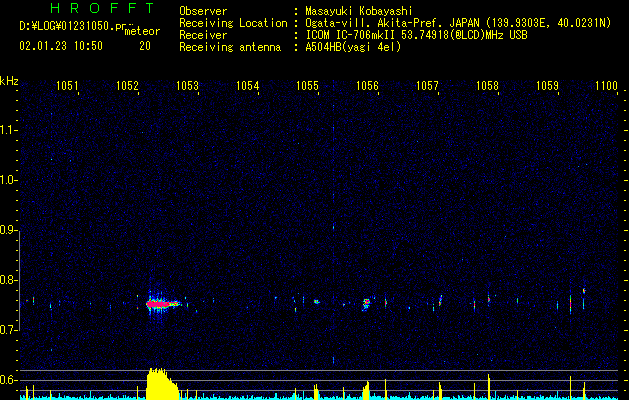Click the date and time 02.01.23 10:50
Viewport: 629px width, 400px height.
[61, 46]
